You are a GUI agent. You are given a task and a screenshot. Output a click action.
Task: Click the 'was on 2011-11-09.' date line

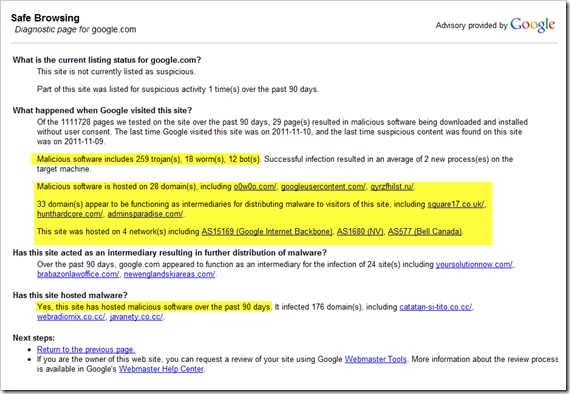pyautogui.click(x=71, y=141)
